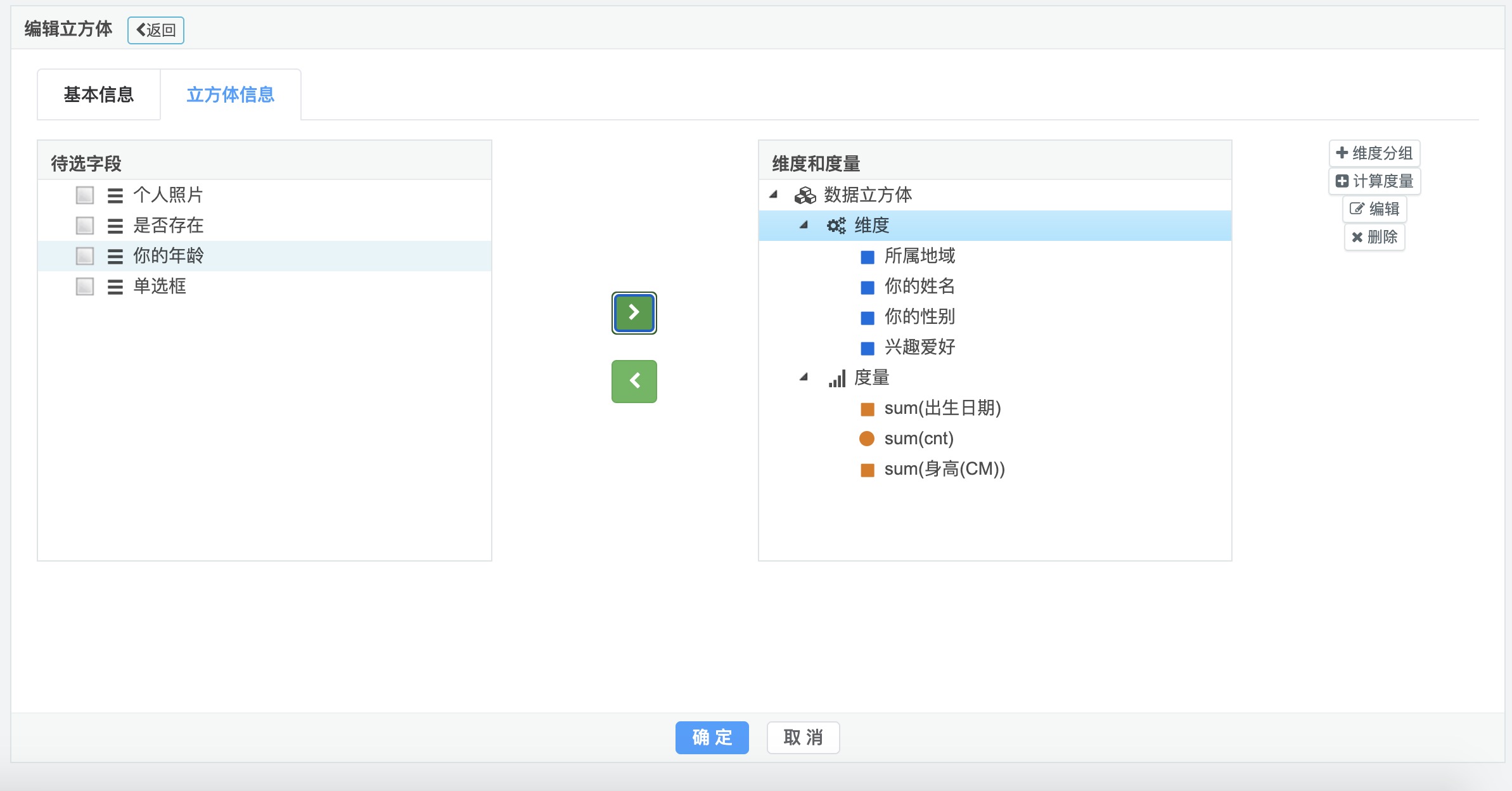Open the 立方体信息 tab
The width and height of the screenshot is (1512, 791).
[231, 94]
